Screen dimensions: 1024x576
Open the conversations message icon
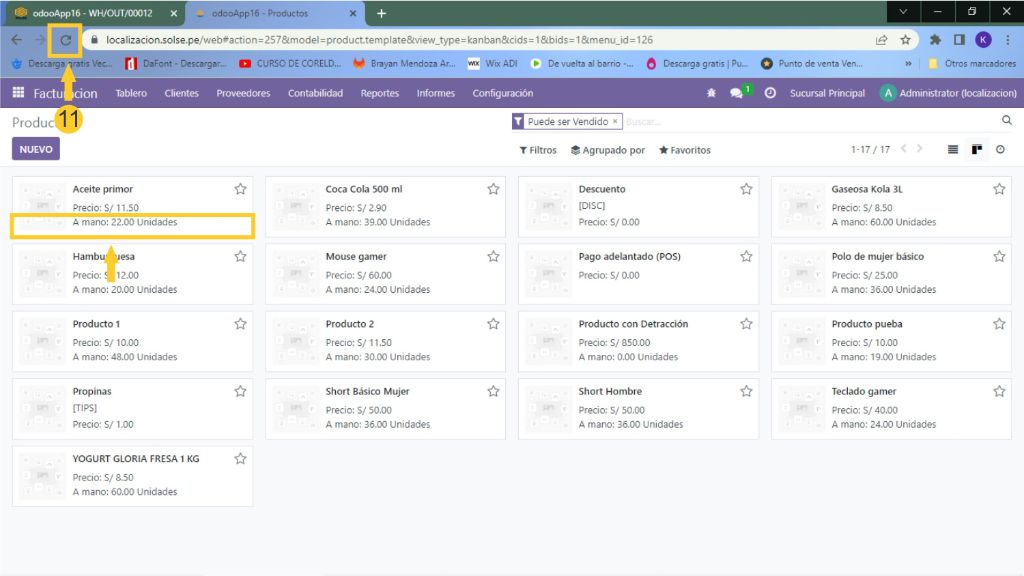(x=737, y=93)
